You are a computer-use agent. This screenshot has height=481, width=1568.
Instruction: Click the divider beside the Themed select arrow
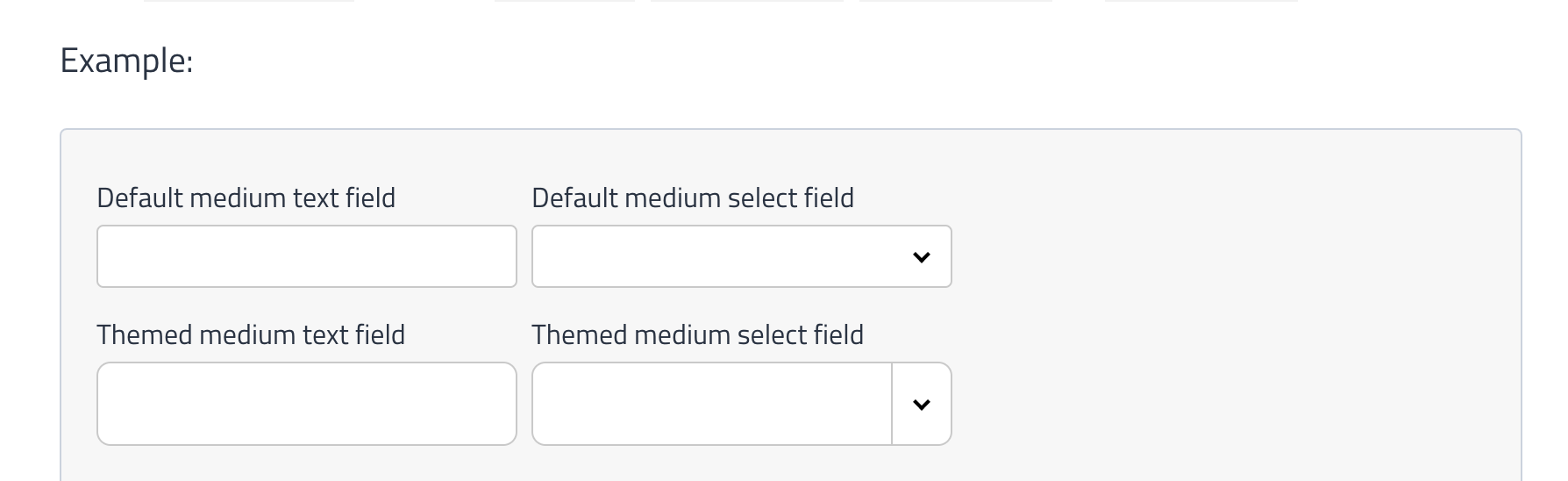pyautogui.click(x=892, y=404)
